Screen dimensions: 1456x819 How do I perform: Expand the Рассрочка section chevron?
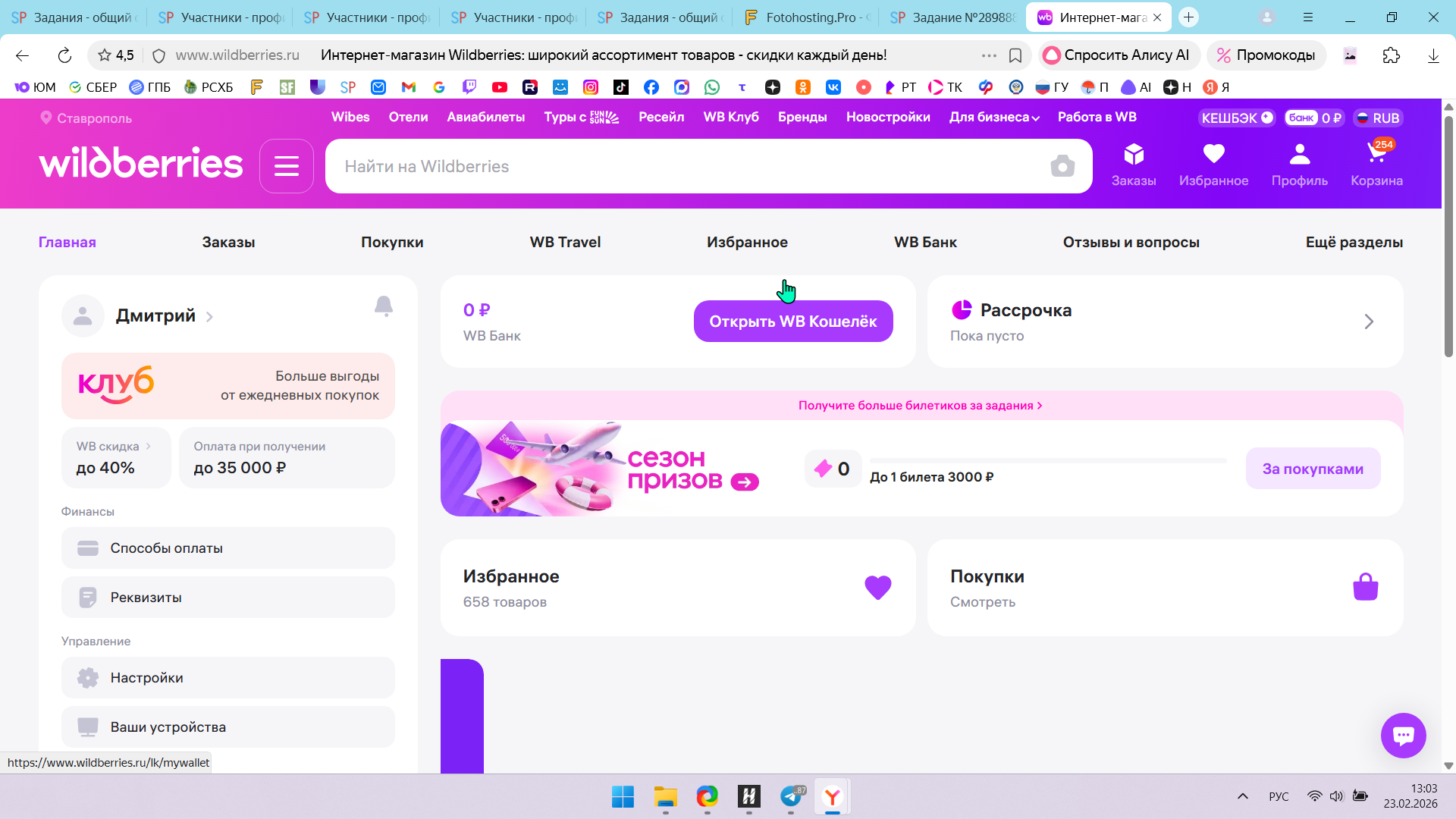[1369, 322]
